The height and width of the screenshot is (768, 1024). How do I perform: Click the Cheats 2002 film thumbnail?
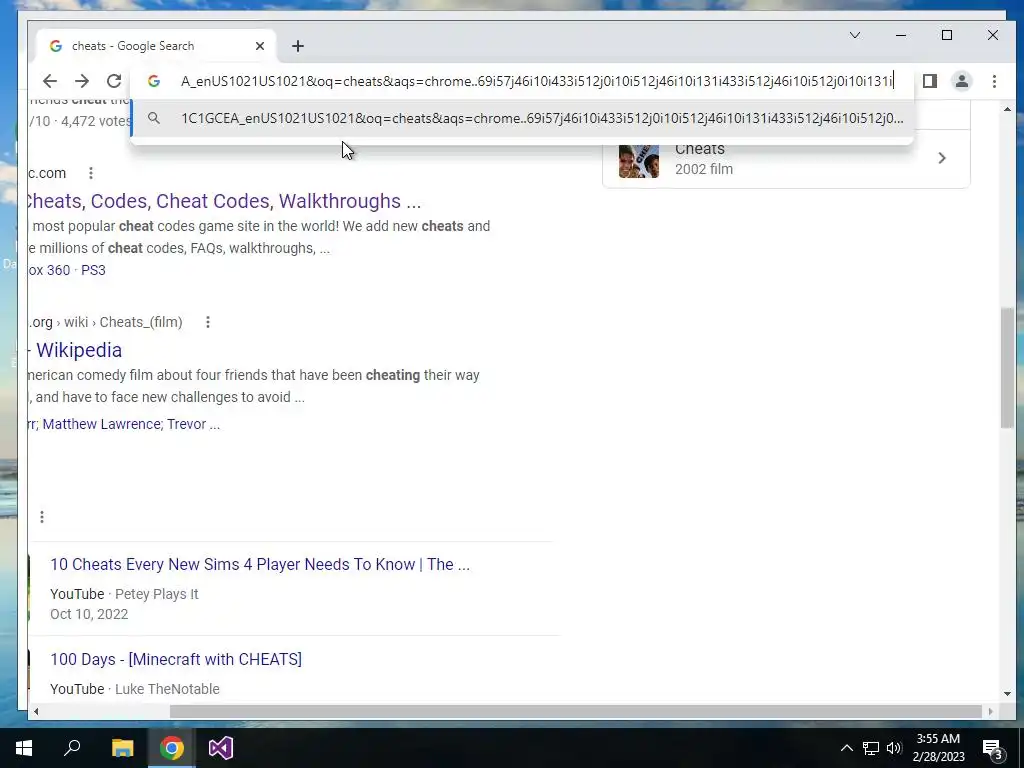click(x=639, y=159)
